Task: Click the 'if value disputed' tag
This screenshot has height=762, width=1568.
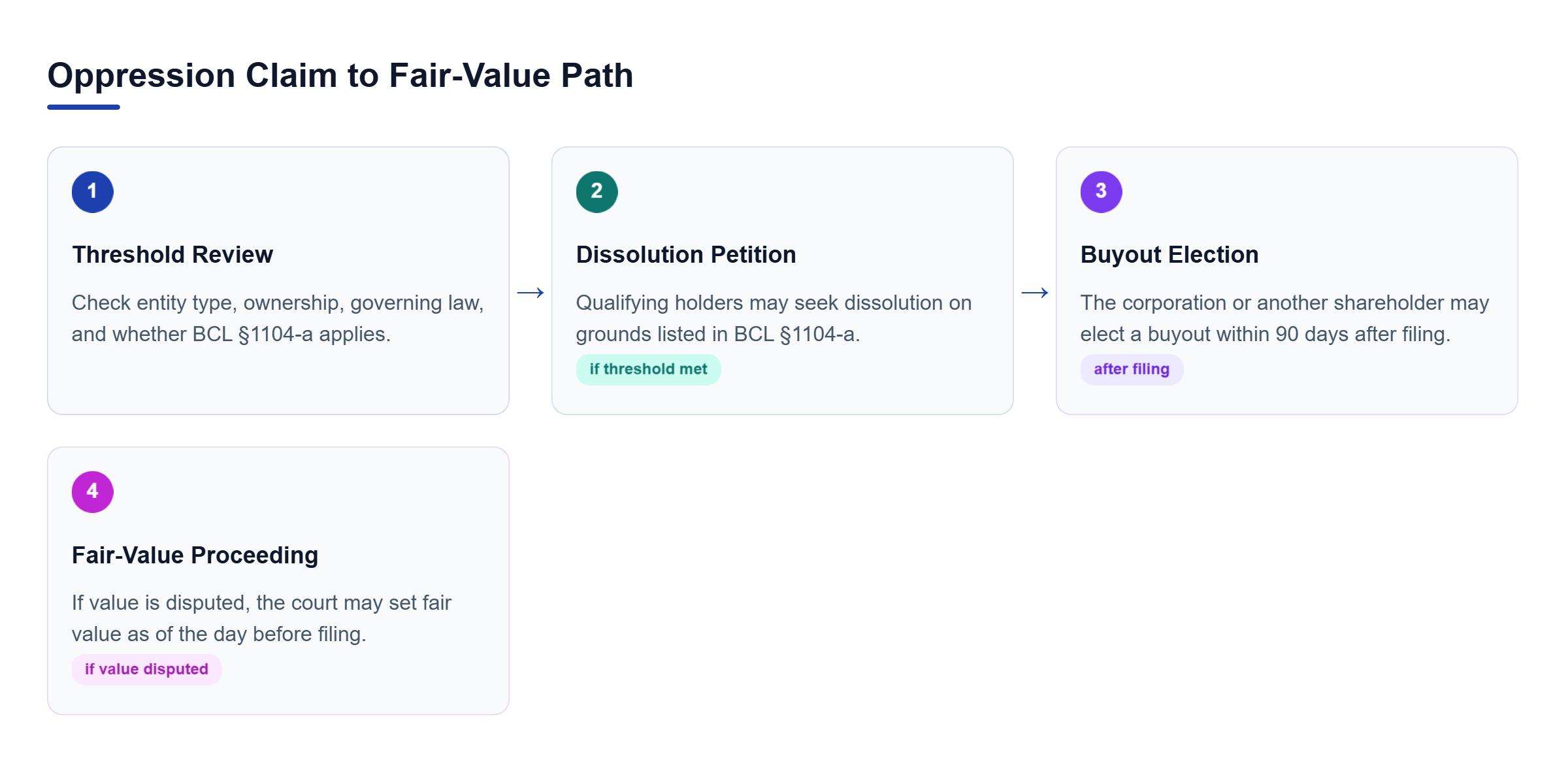Action: point(147,669)
